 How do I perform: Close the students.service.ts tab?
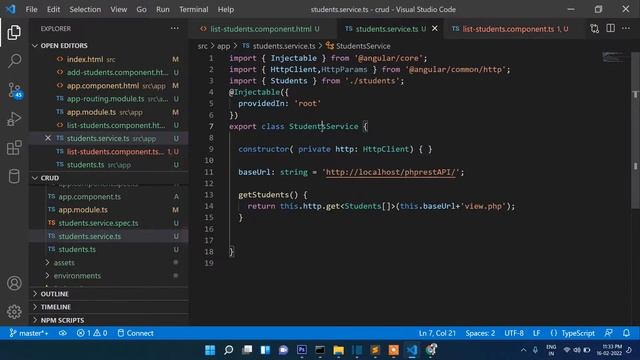[435, 29]
